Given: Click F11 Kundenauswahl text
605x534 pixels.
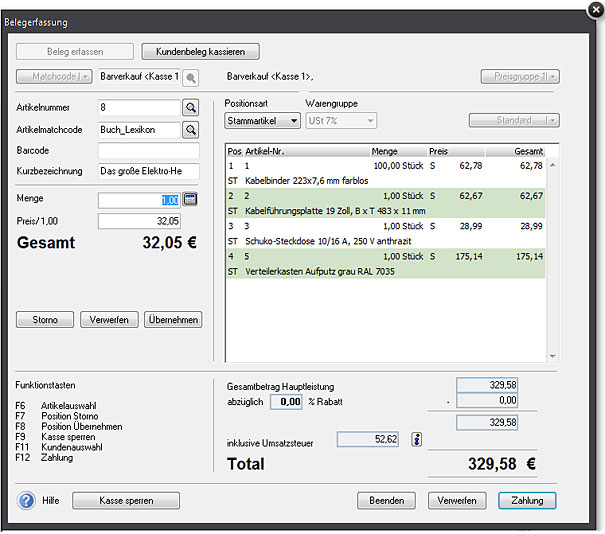Looking at the screenshot, I should pyautogui.click(x=59, y=448).
